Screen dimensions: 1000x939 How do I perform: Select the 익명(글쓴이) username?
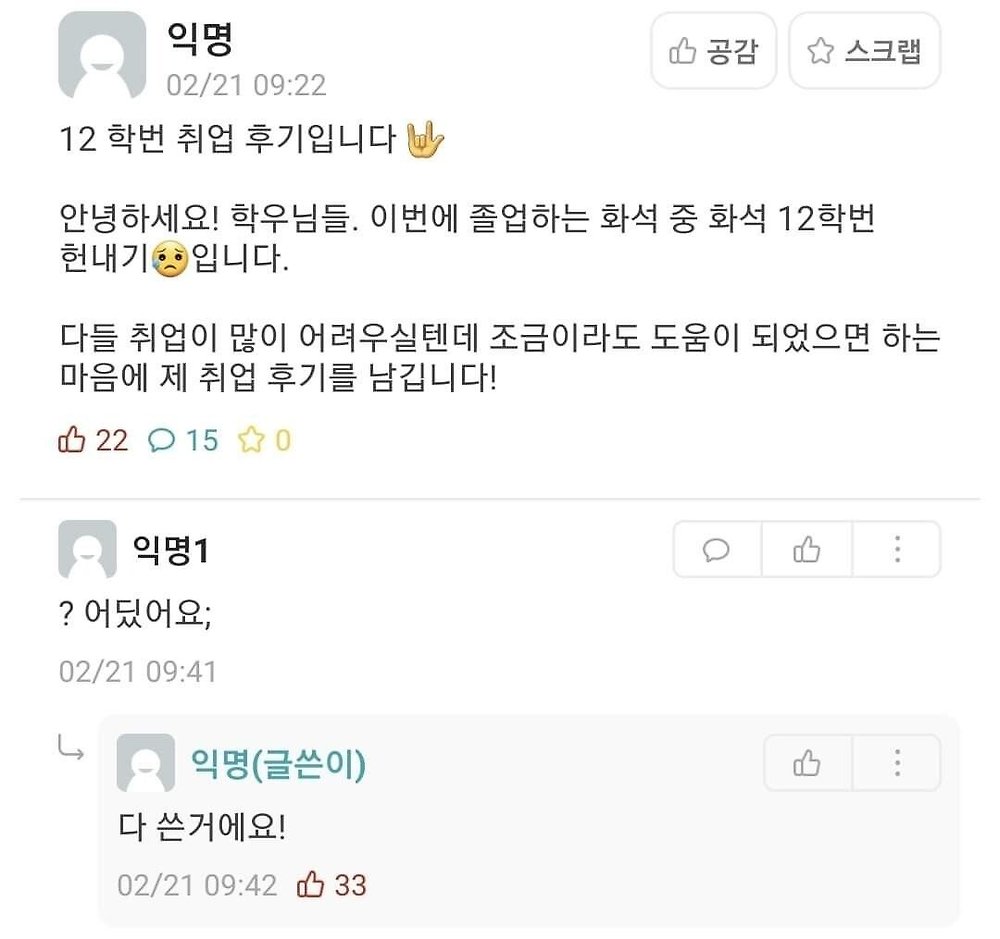(278, 764)
